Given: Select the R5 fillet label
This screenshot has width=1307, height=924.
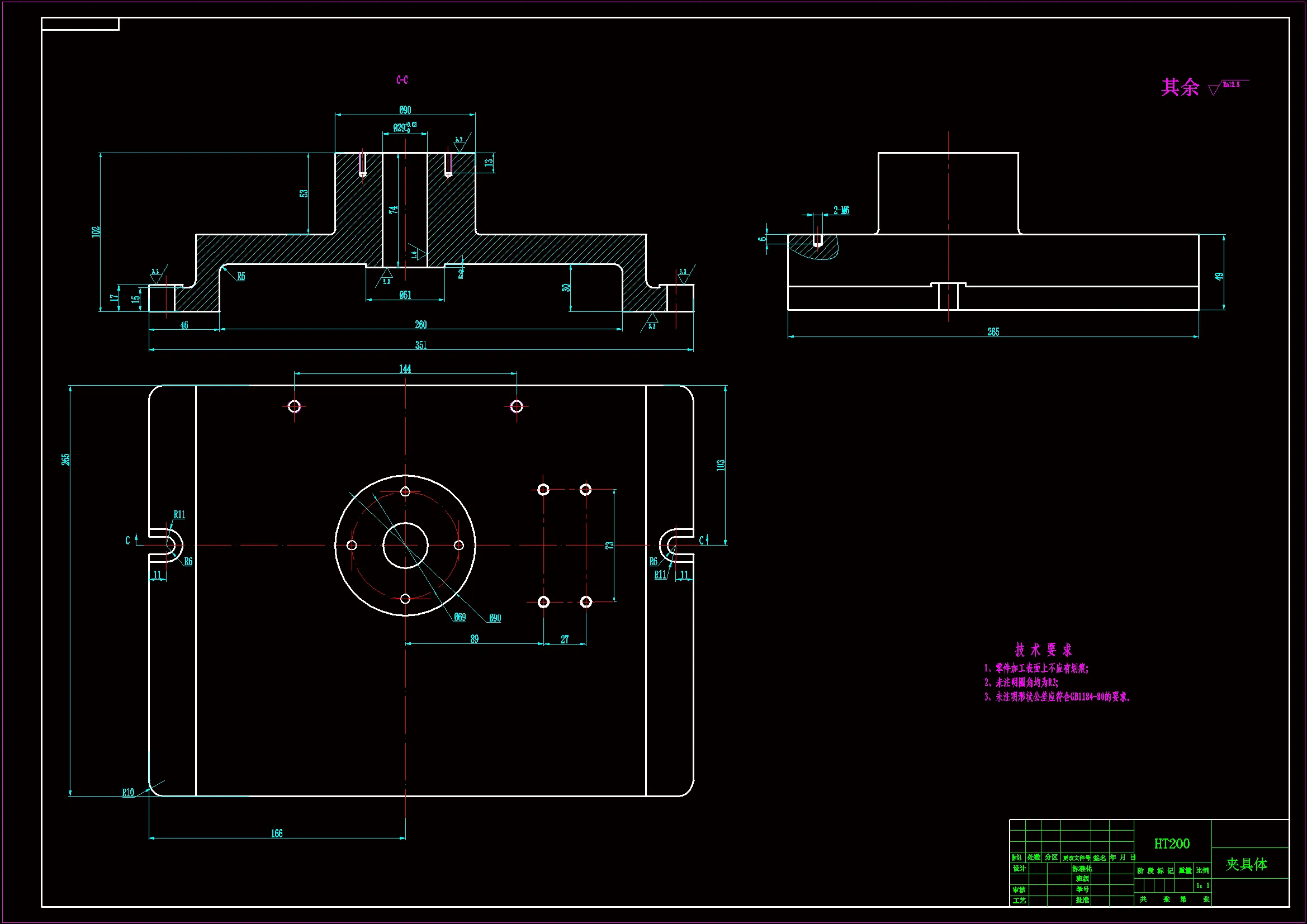Looking at the screenshot, I should coord(241,277).
